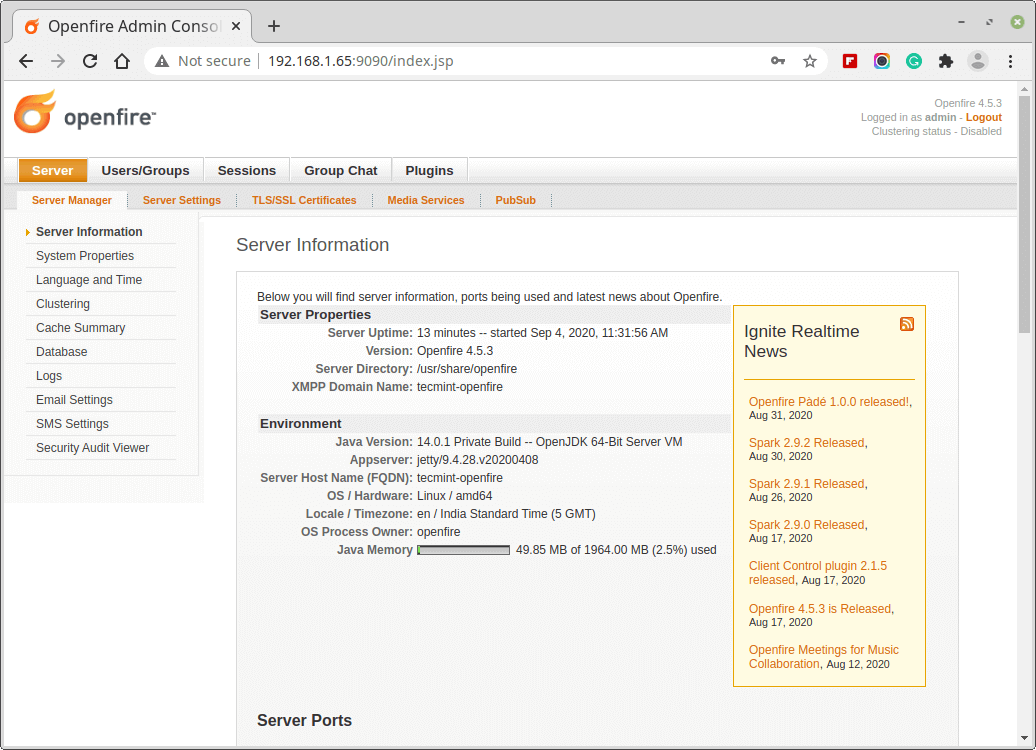Open System Properties in the sidebar

(x=85, y=256)
